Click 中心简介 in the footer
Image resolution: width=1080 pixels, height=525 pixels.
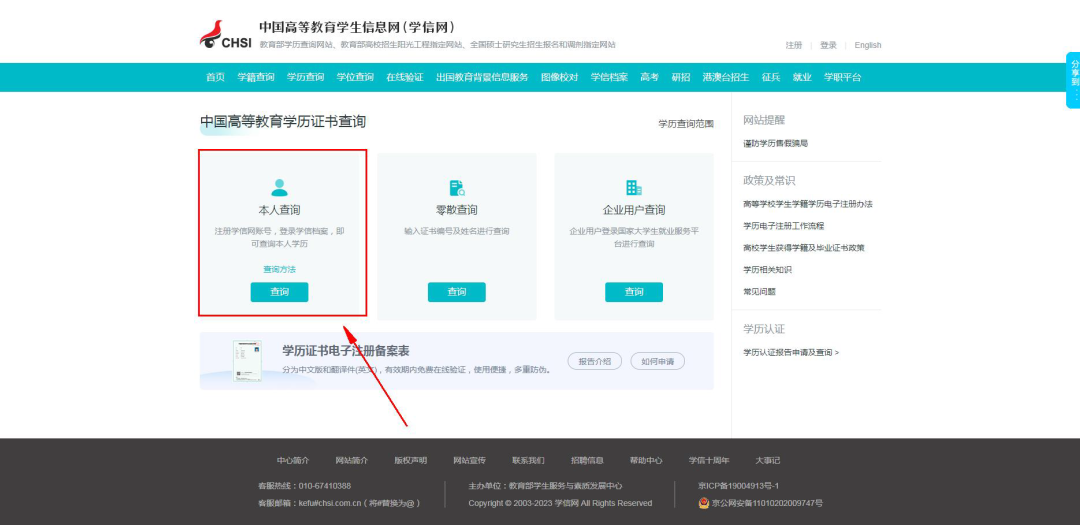tap(293, 460)
